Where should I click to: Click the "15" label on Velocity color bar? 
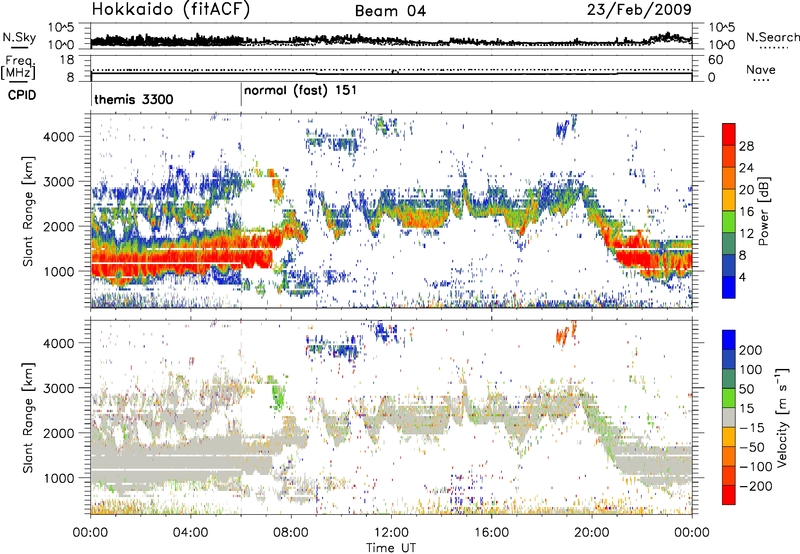[x=746, y=409]
